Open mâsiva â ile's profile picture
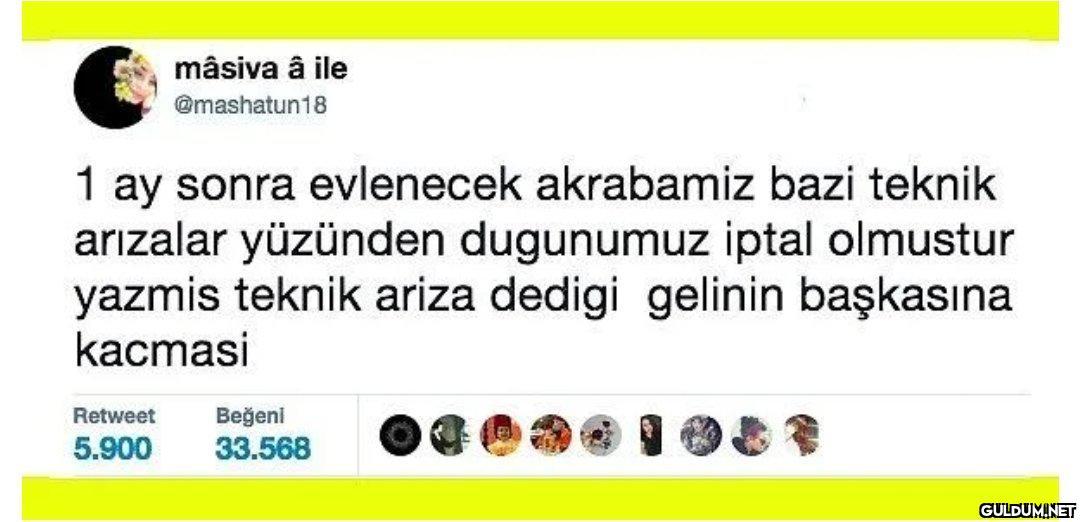 pyautogui.click(x=115, y=87)
